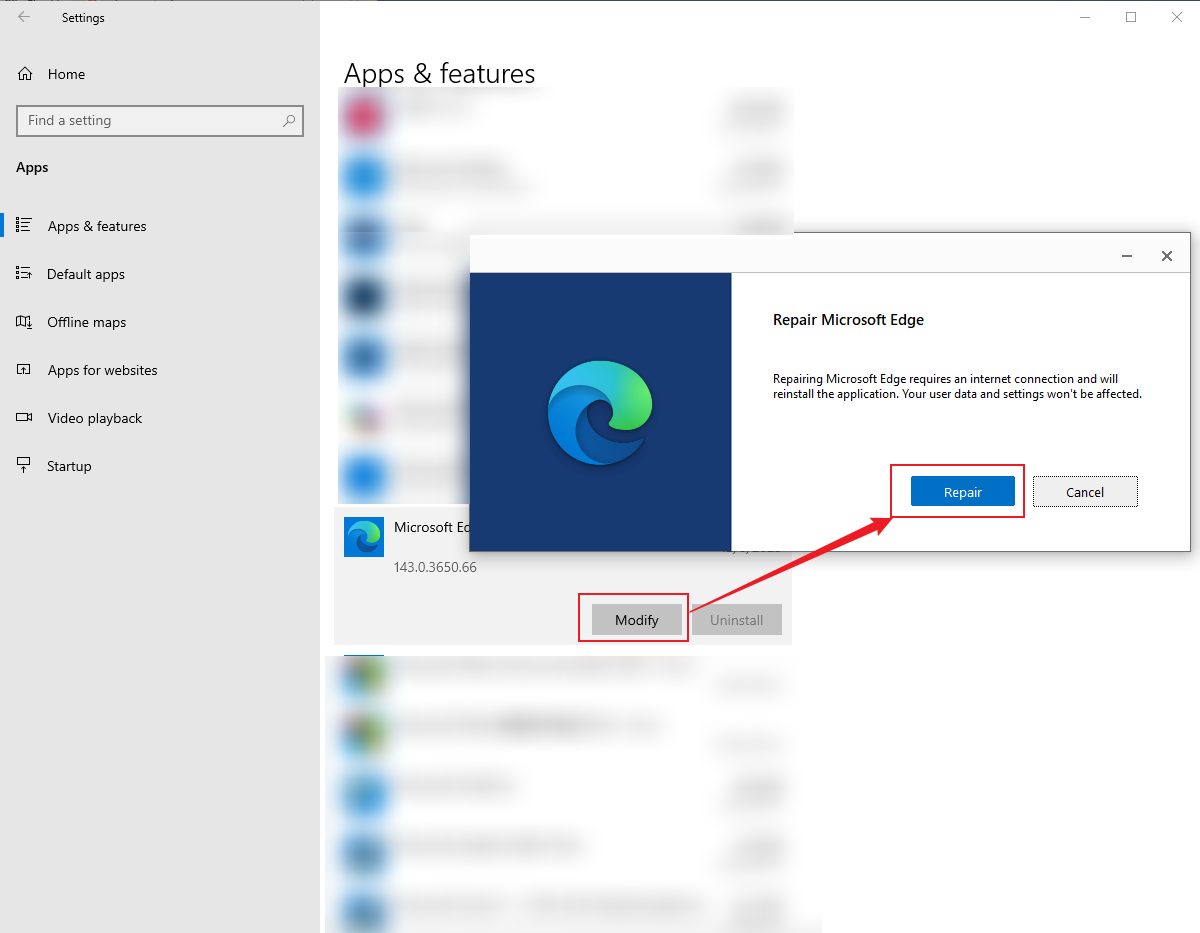1200x933 pixels.
Task: Minimize the Repair Microsoft Edge dialog
Action: tap(1127, 256)
